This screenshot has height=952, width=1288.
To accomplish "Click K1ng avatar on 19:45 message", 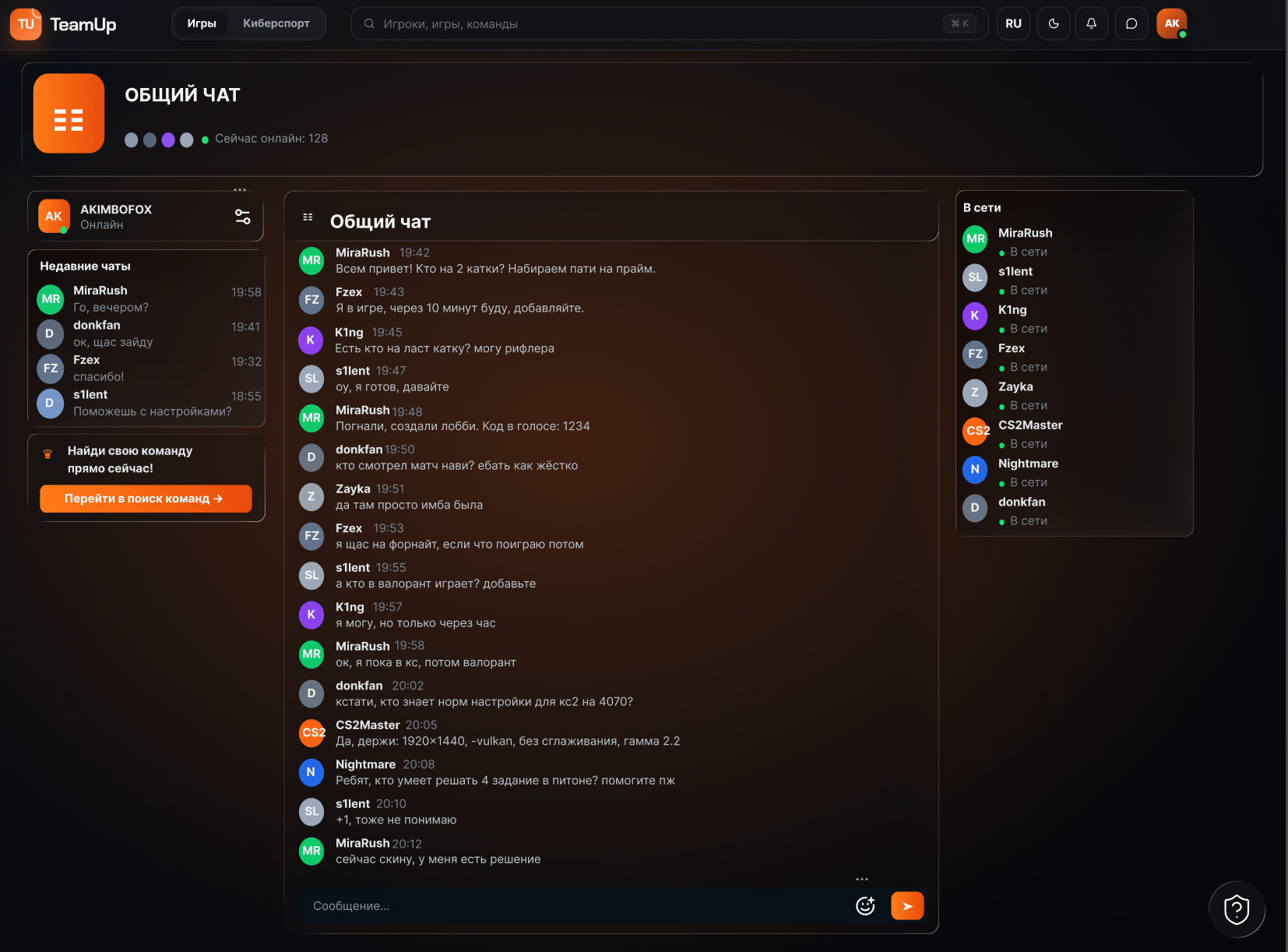I will click(x=311, y=340).
